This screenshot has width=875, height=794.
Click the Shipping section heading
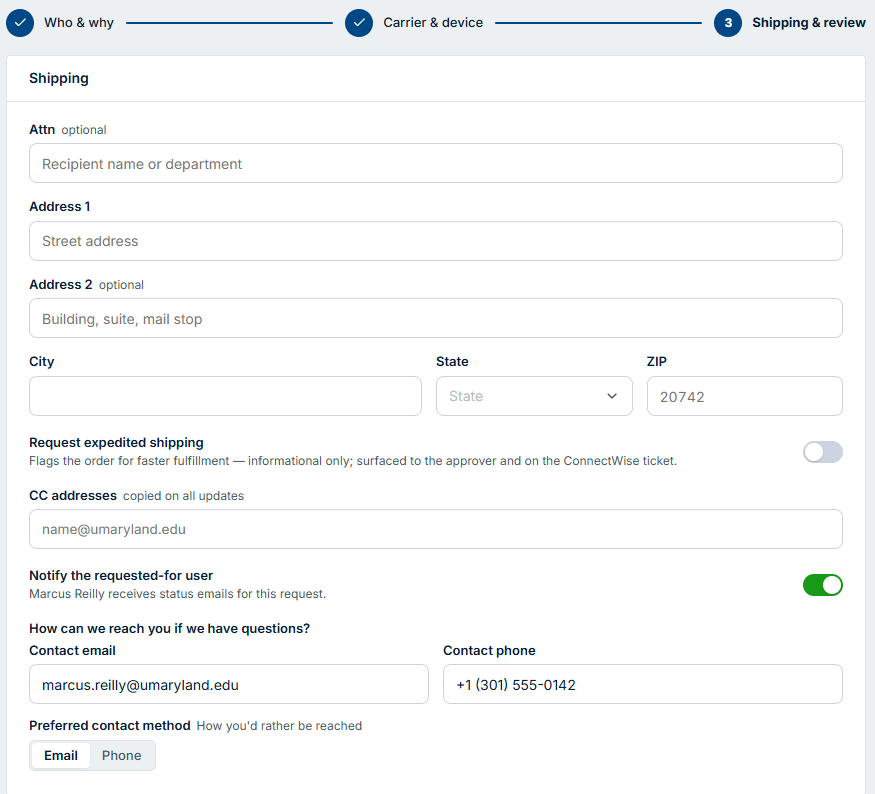point(59,78)
